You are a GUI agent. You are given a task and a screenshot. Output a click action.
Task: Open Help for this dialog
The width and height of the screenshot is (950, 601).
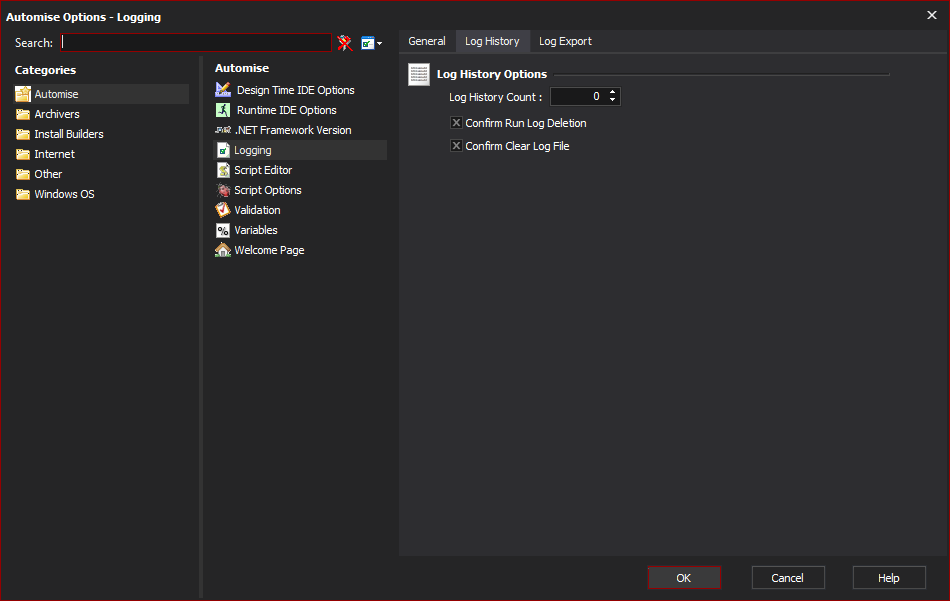[x=889, y=577]
